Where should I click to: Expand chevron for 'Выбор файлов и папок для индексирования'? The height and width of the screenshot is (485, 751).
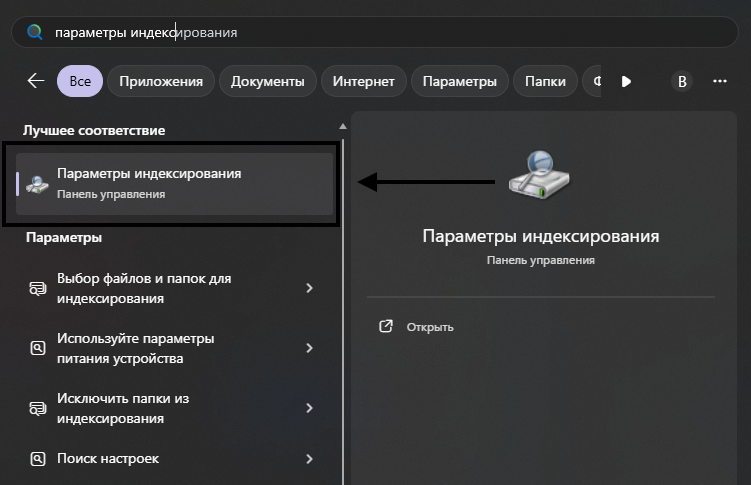309,288
